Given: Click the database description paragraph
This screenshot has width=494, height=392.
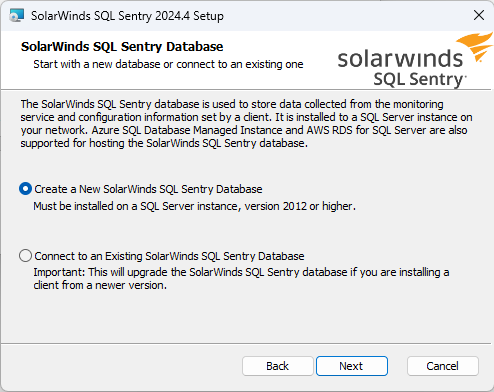Looking at the screenshot, I should coord(246,124).
